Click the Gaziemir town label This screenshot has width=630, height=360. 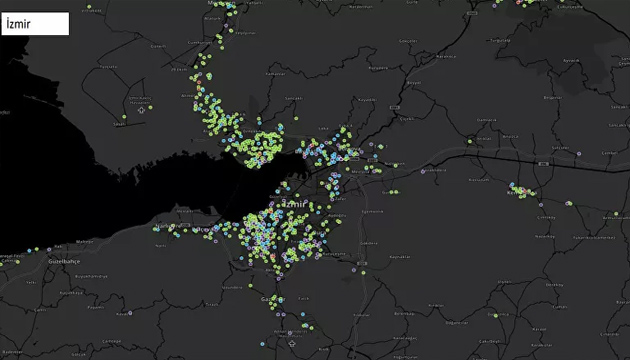tap(273, 300)
